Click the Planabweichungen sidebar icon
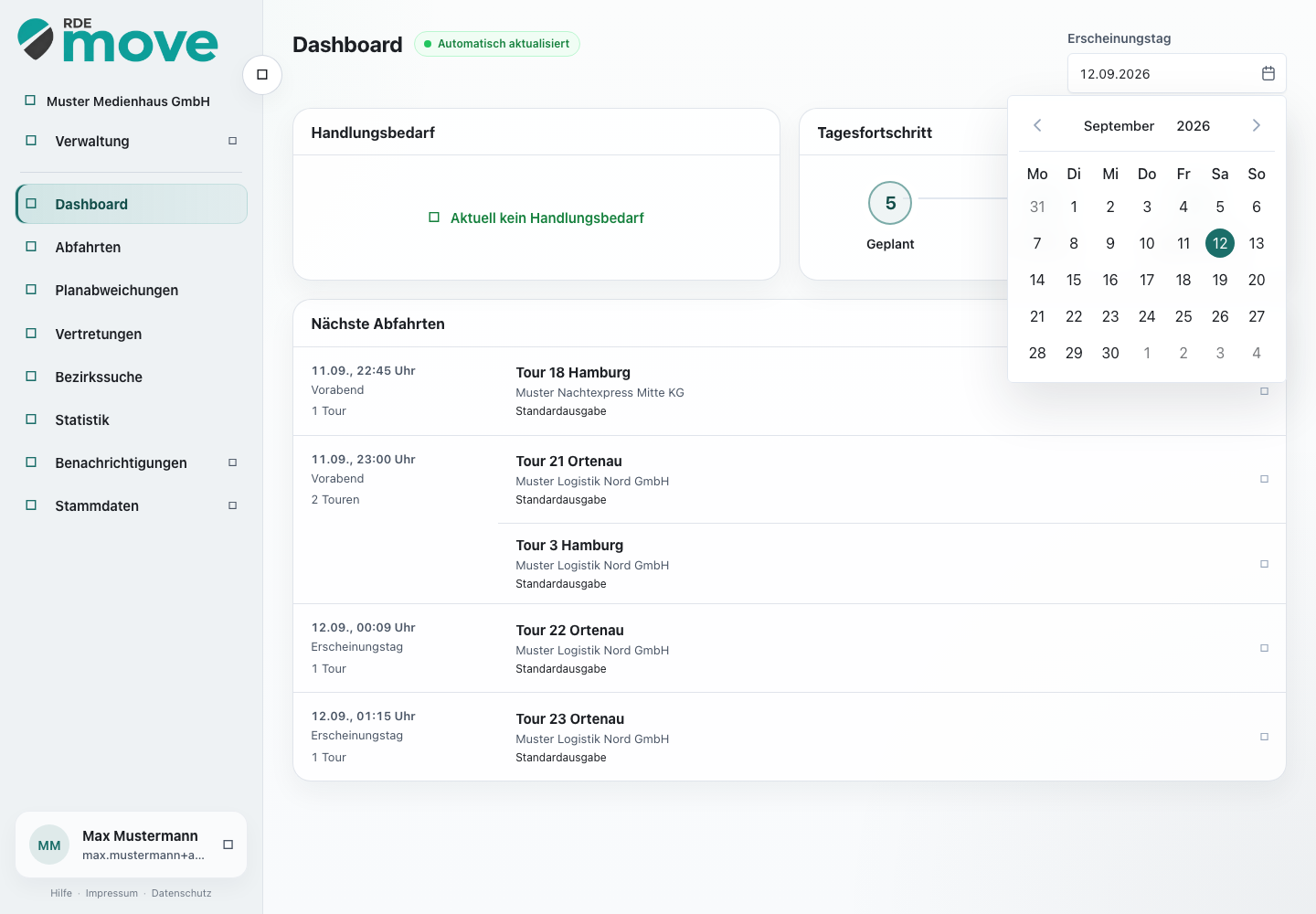1316x914 pixels. tap(31, 290)
